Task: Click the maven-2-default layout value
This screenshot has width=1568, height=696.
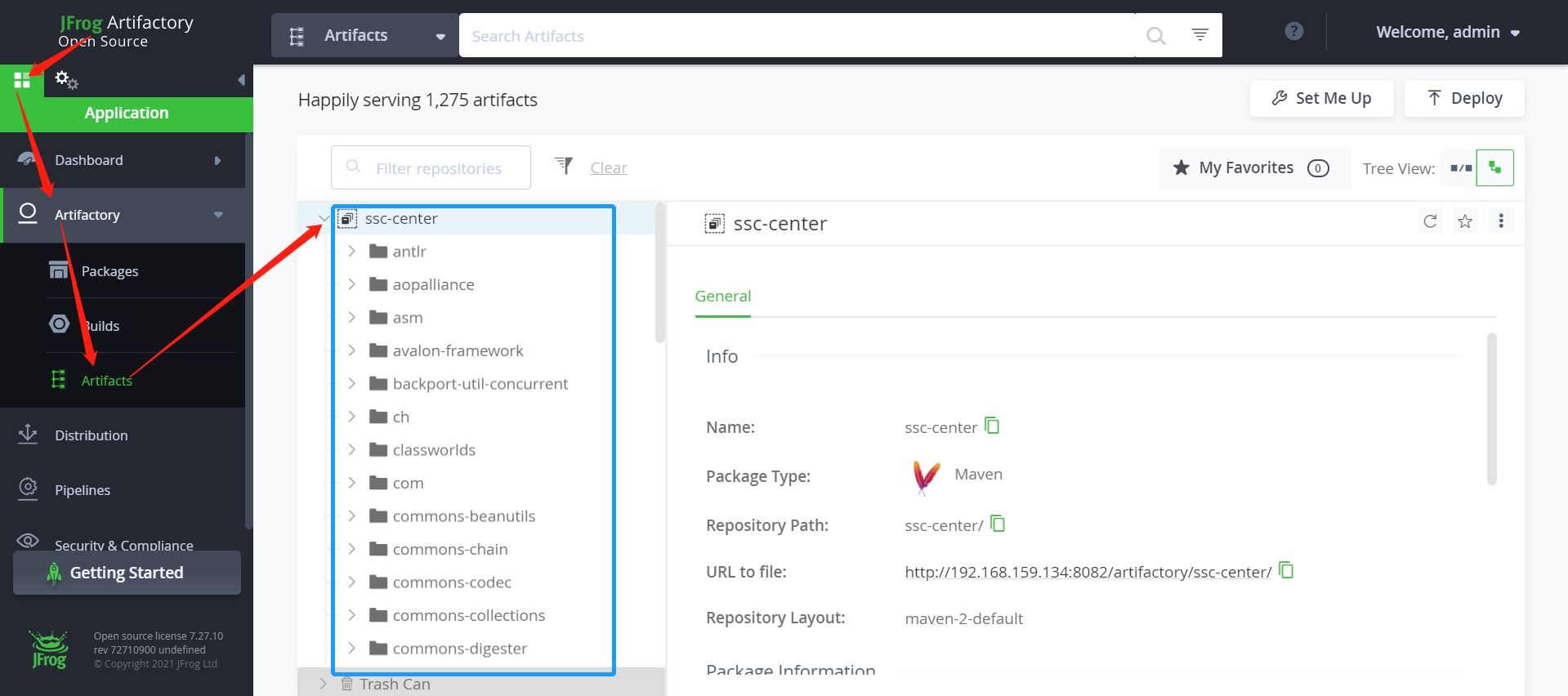Action: click(963, 618)
